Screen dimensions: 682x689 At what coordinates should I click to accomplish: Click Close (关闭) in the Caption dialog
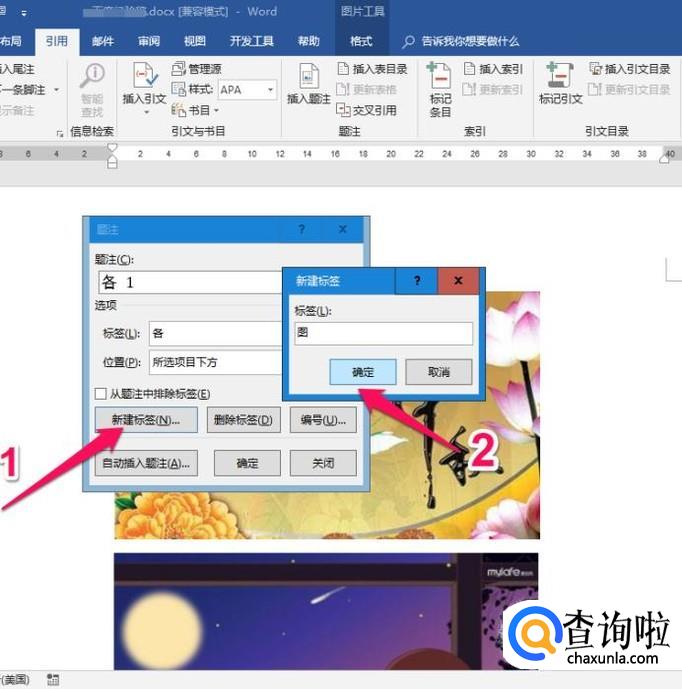[x=323, y=463]
